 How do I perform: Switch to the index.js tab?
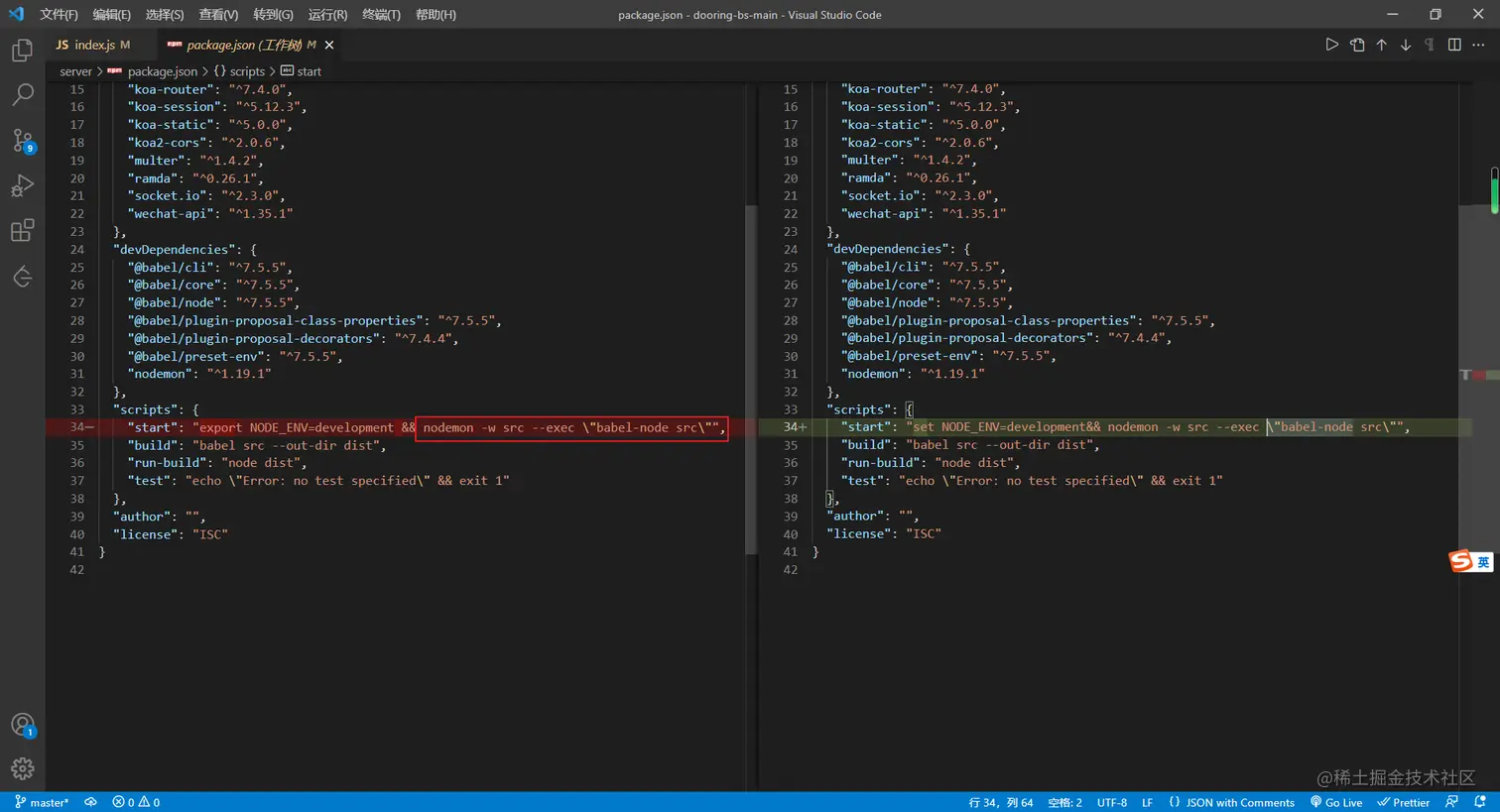[x=93, y=45]
